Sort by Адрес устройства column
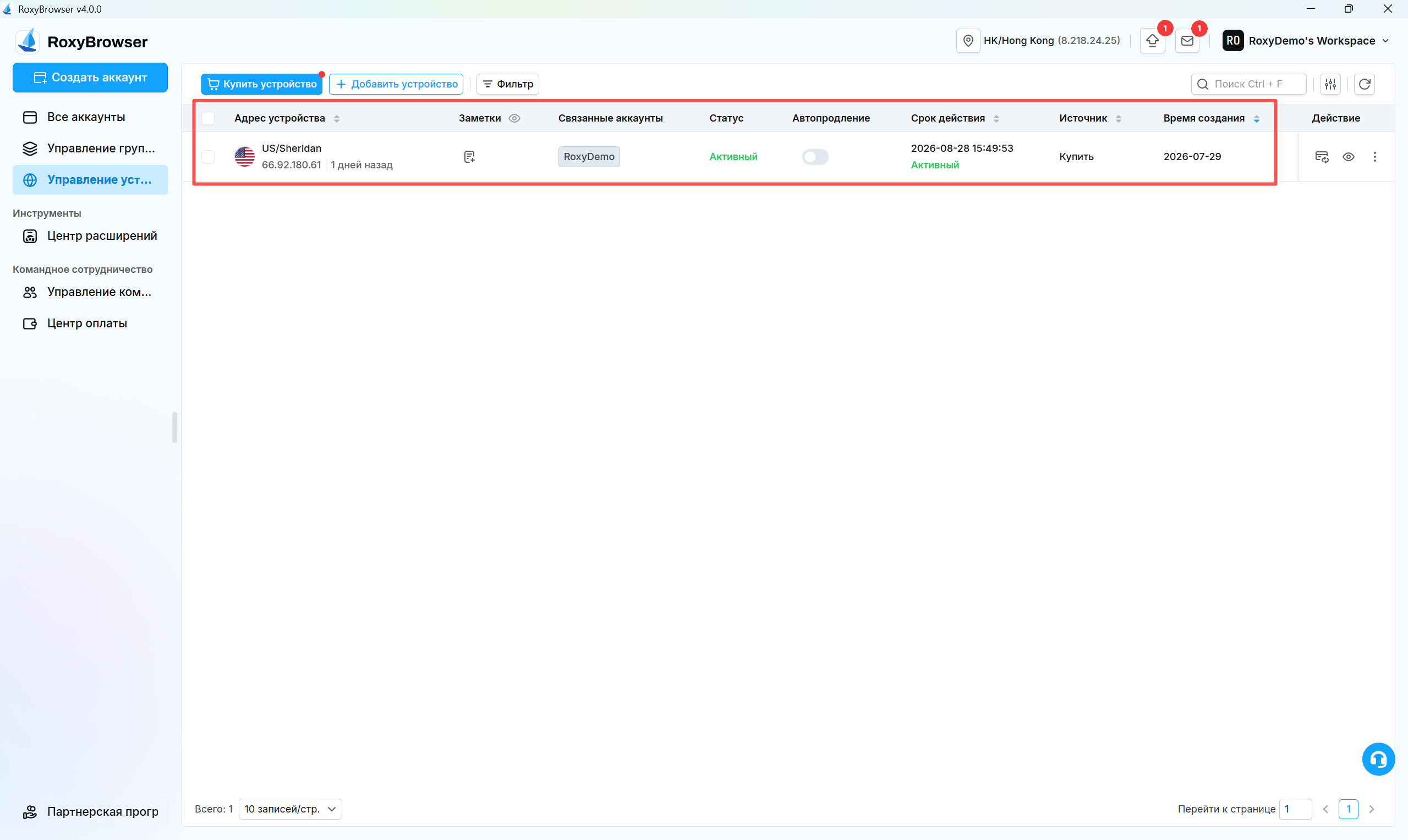Image resolution: width=1408 pixels, height=840 pixels. 336,118
